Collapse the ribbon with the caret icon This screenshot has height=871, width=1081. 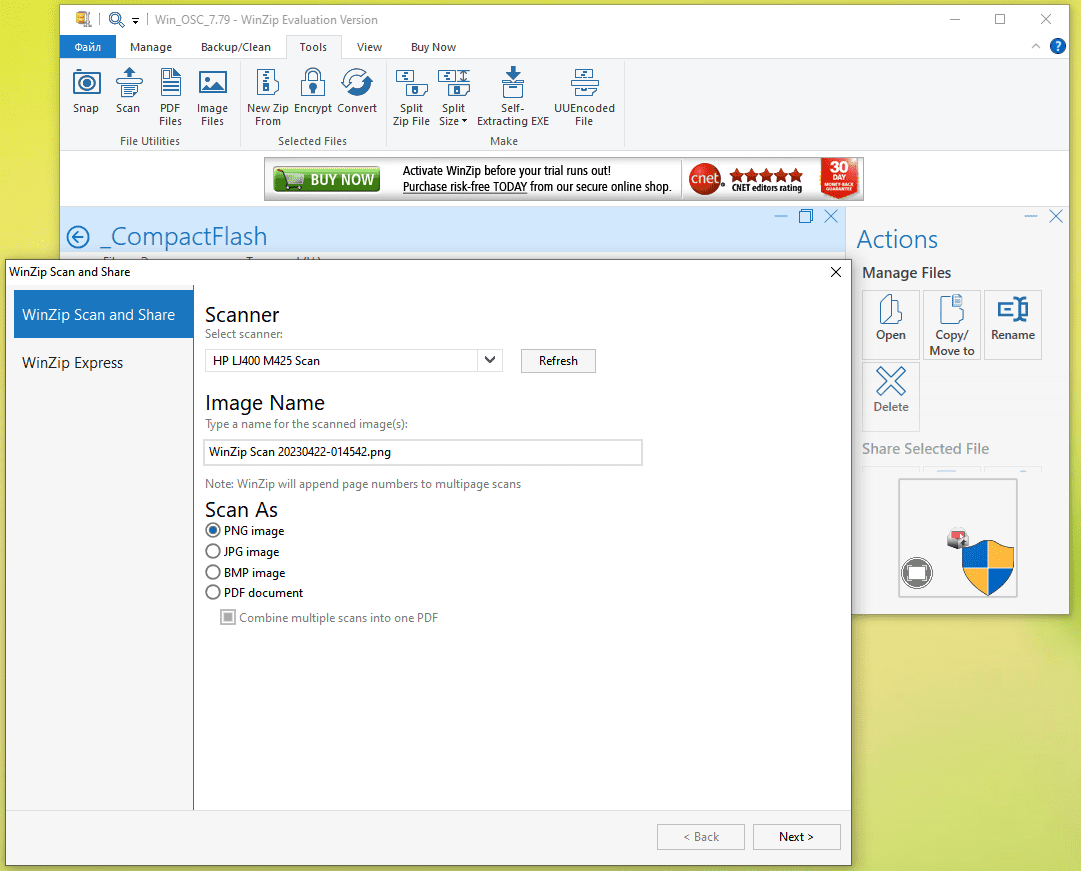[1035, 46]
